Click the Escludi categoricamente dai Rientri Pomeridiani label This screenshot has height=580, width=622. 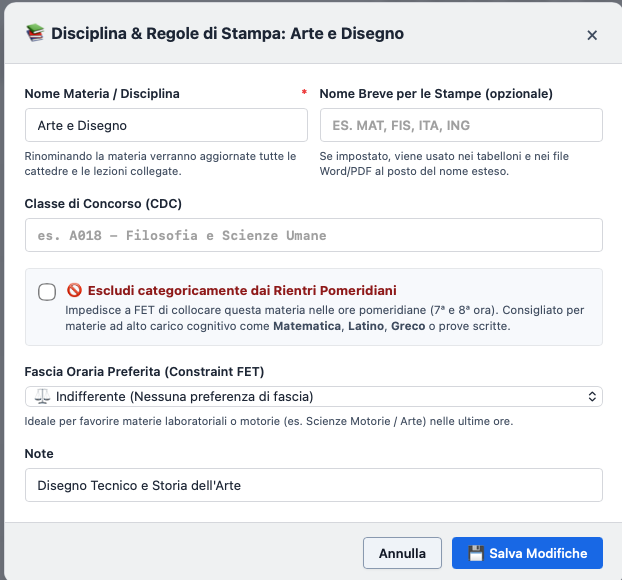[242, 290]
